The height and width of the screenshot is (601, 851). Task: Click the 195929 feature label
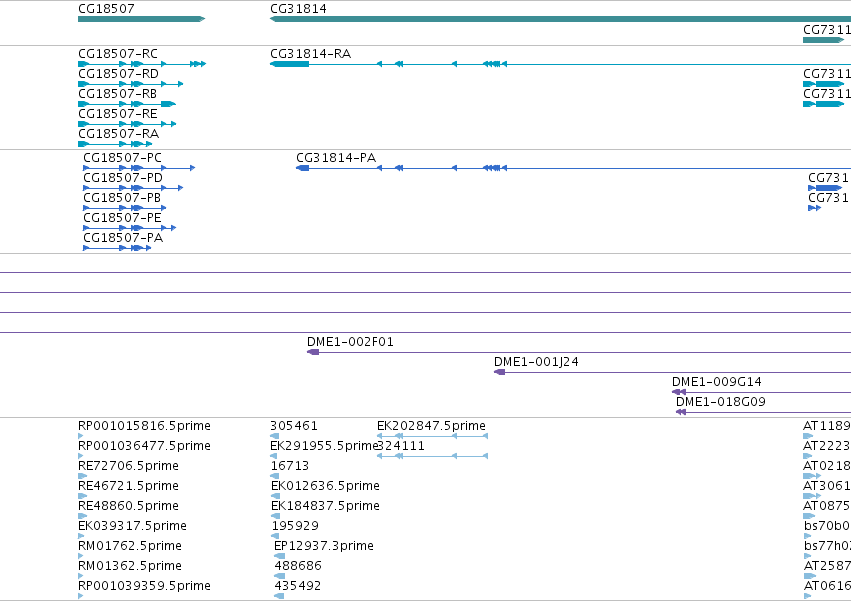tap(295, 527)
